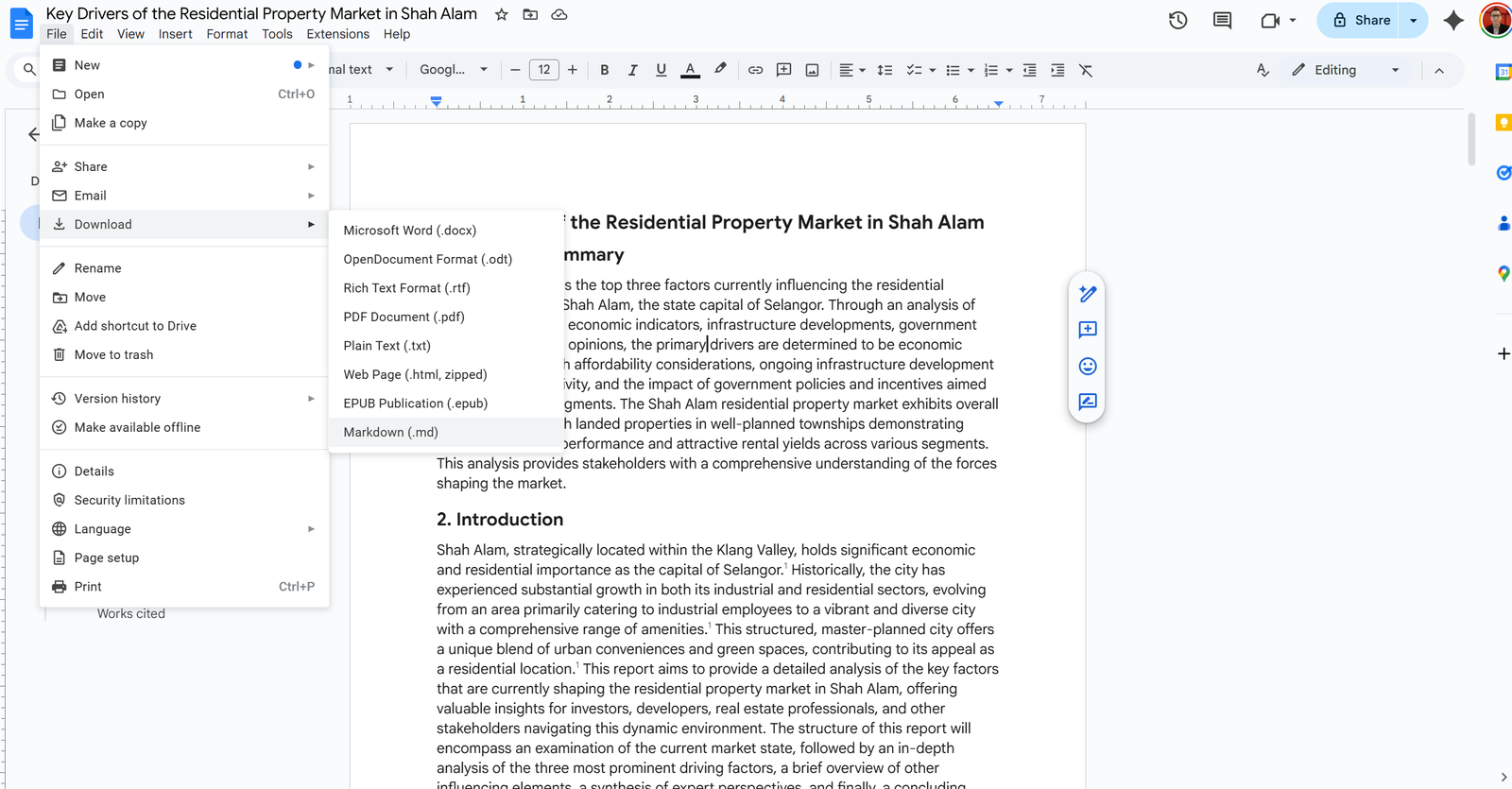Choose Markdown (.md) download format
The image size is (1512, 789).
[445, 432]
